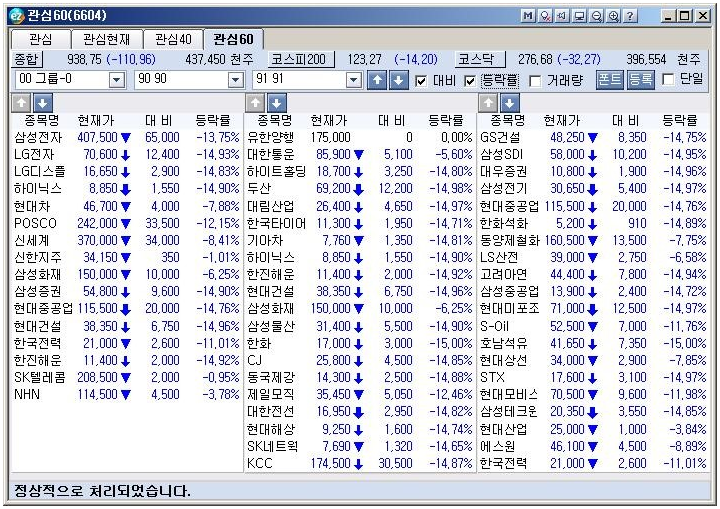The height and width of the screenshot is (509, 720).
Task: Select the 삼성물산 row
Action: (360, 326)
